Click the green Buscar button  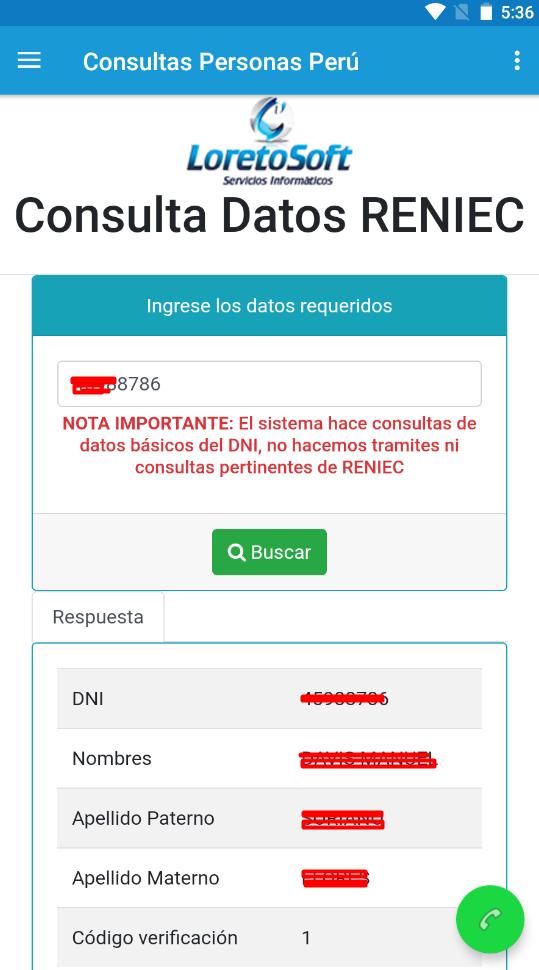pos(269,552)
